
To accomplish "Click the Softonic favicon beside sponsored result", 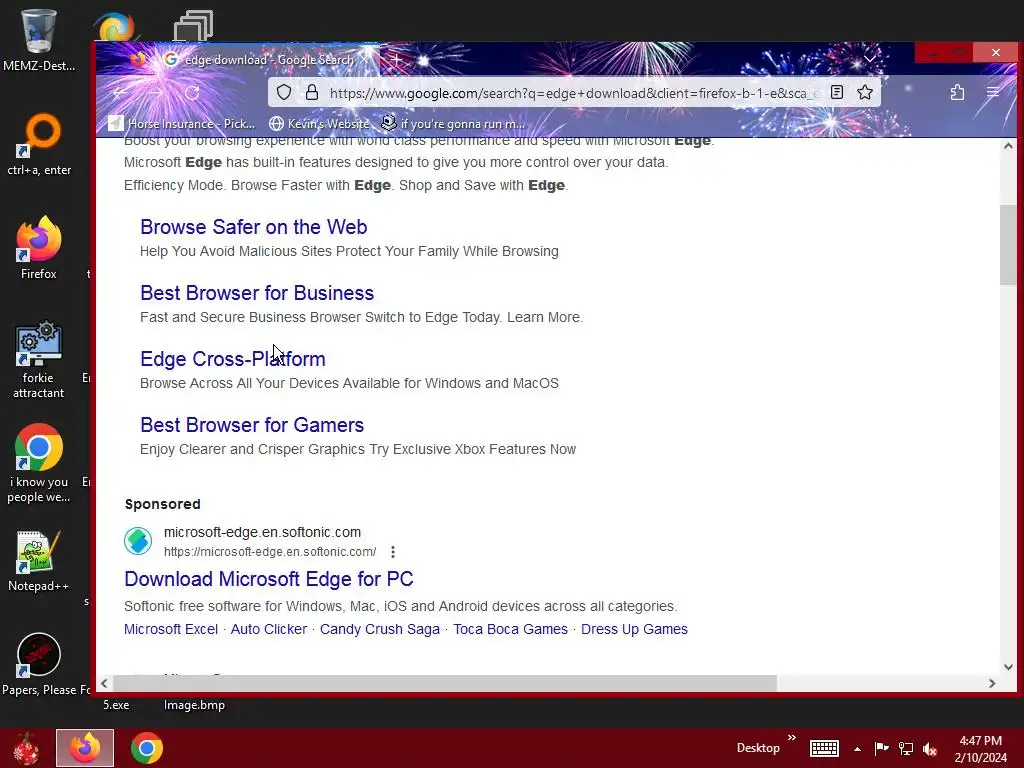I will click(x=138, y=541).
